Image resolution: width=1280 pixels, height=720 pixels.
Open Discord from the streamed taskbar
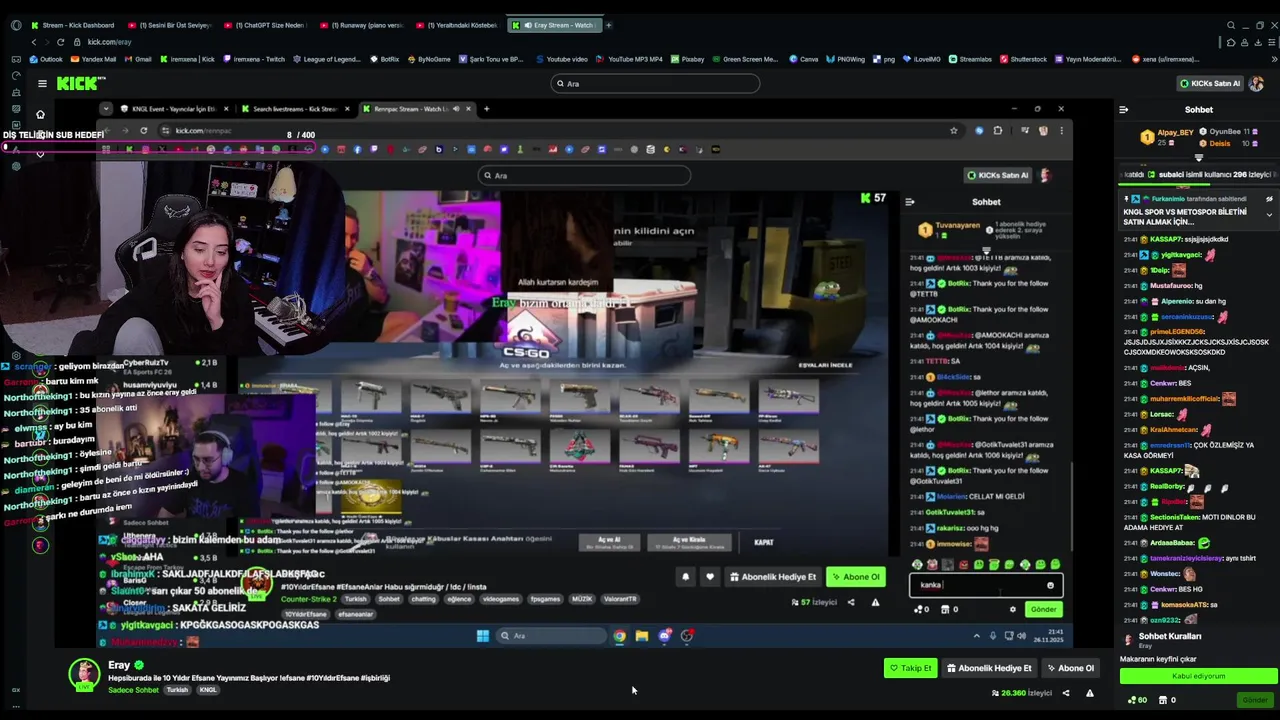tap(665, 636)
